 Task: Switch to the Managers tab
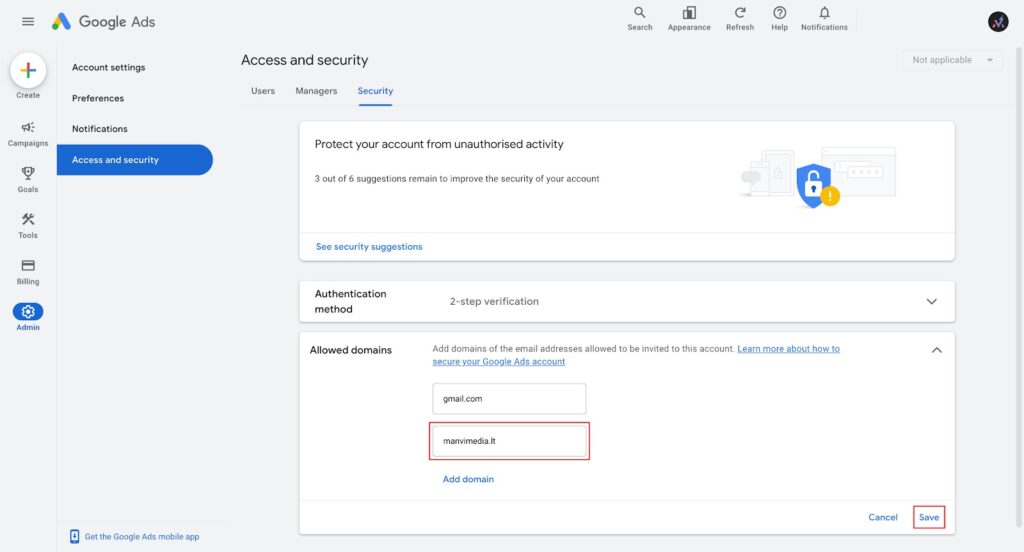pyautogui.click(x=316, y=91)
